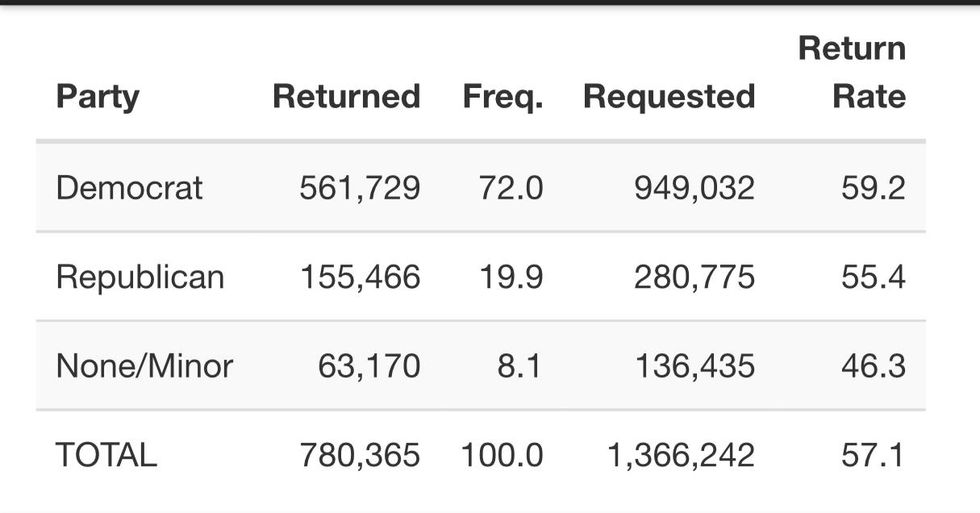980x513 pixels.
Task: Click None/Minor requested value 136,435
Action: pyautogui.click(x=694, y=366)
